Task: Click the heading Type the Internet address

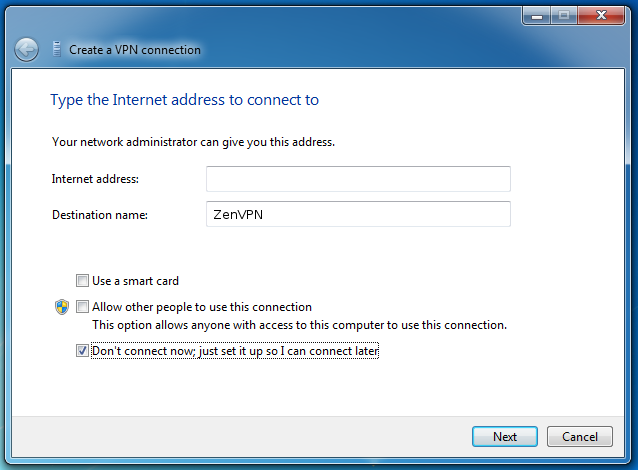Action: (x=184, y=100)
